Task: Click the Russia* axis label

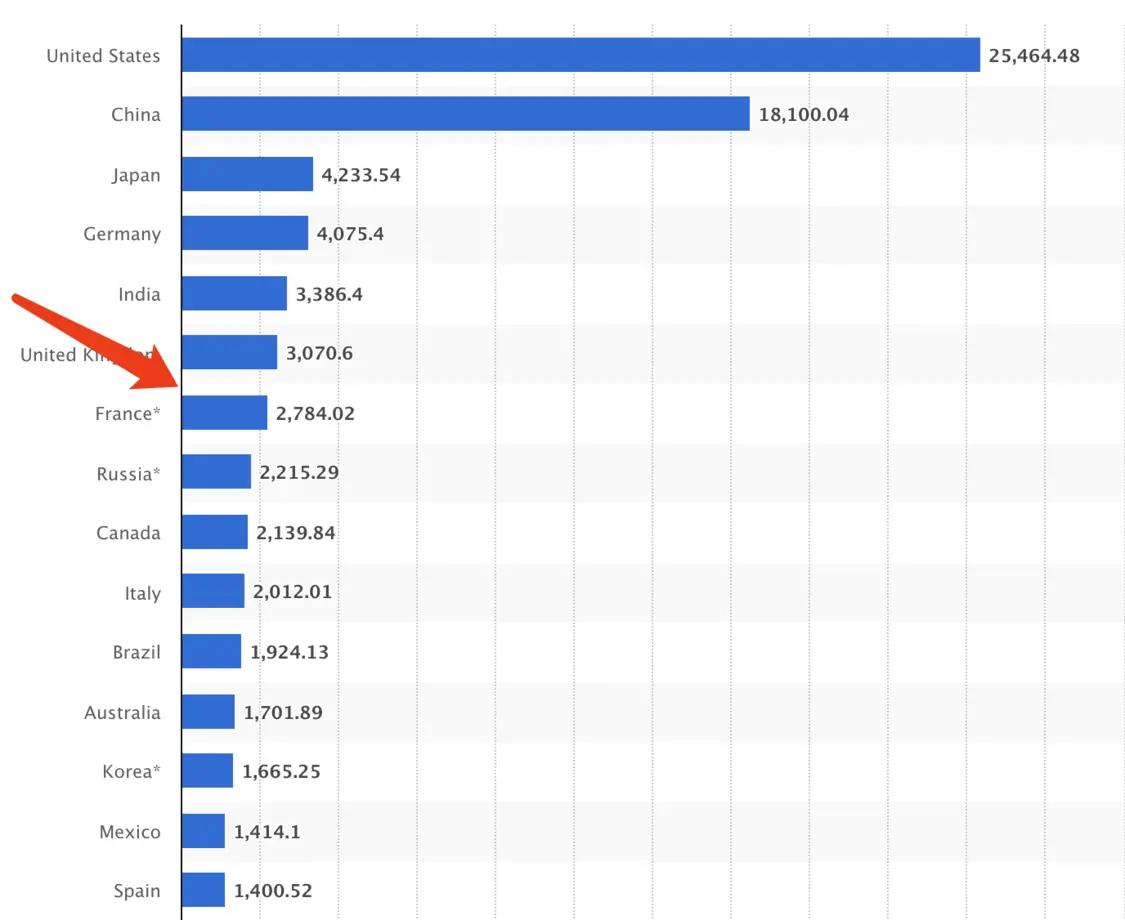Action: [128, 474]
